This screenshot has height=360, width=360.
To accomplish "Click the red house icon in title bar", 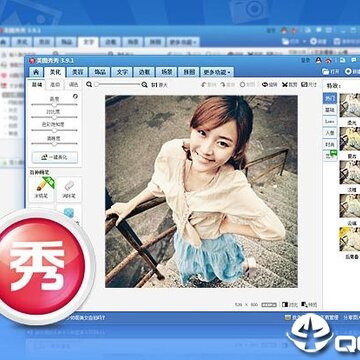I will coord(328,61).
